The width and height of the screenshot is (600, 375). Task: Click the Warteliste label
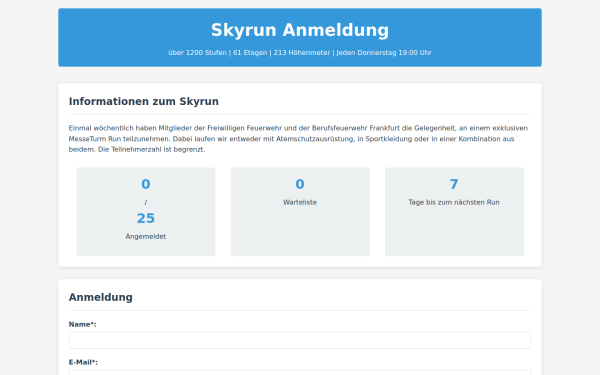pyautogui.click(x=300, y=202)
